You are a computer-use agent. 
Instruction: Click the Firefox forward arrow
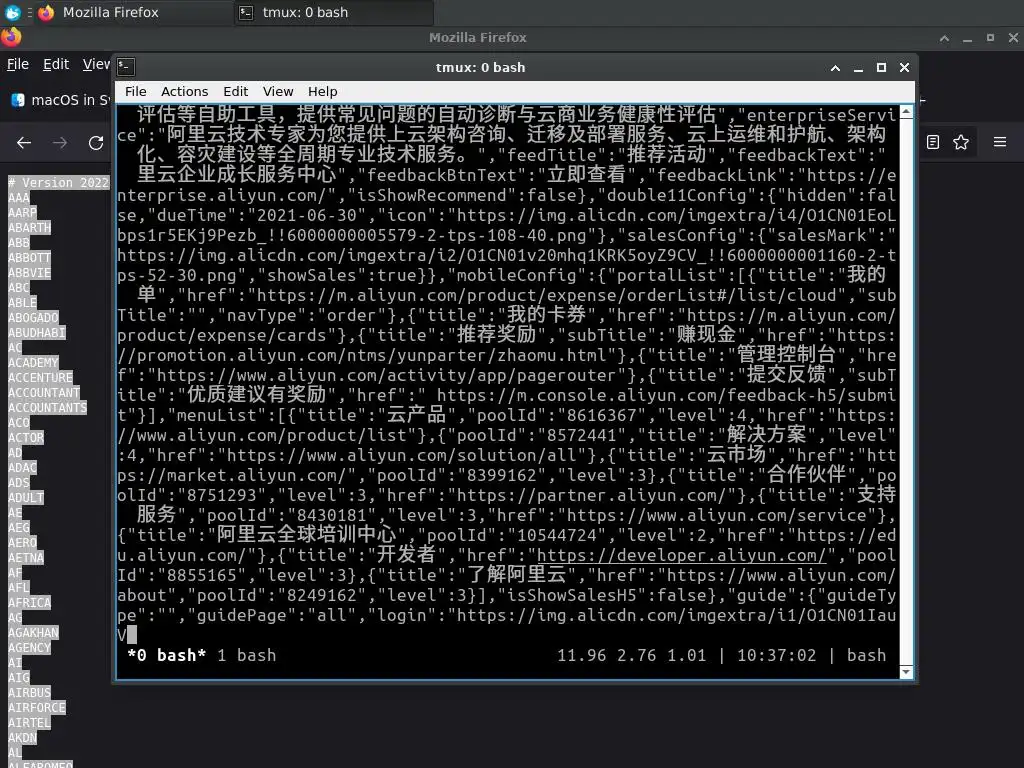tap(60, 142)
